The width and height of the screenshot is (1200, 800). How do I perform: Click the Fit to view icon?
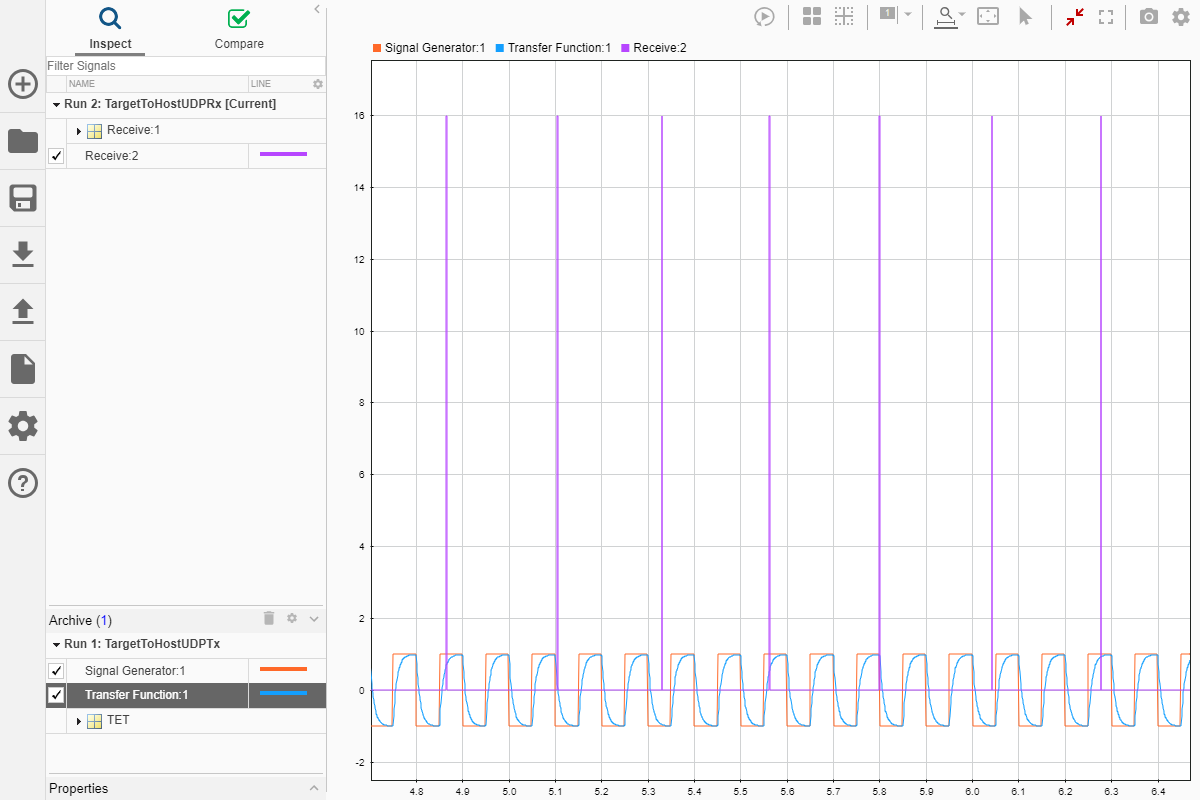(x=988, y=17)
